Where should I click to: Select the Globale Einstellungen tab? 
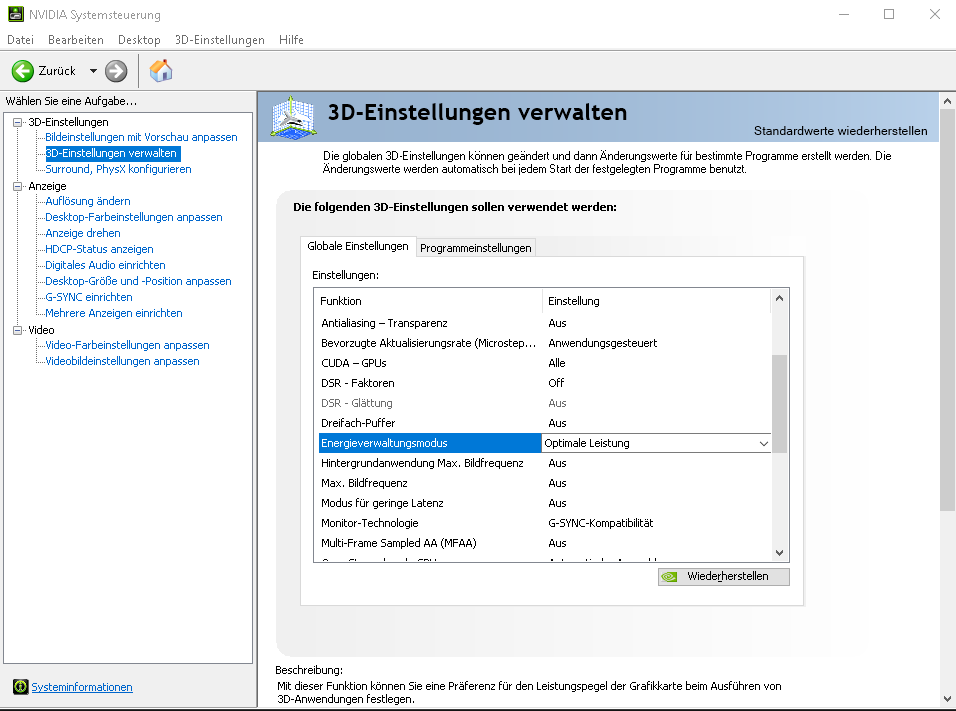point(358,246)
